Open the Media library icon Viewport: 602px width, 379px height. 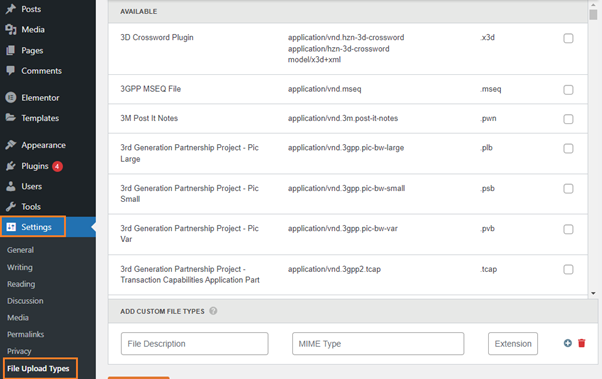tap(11, 30)
